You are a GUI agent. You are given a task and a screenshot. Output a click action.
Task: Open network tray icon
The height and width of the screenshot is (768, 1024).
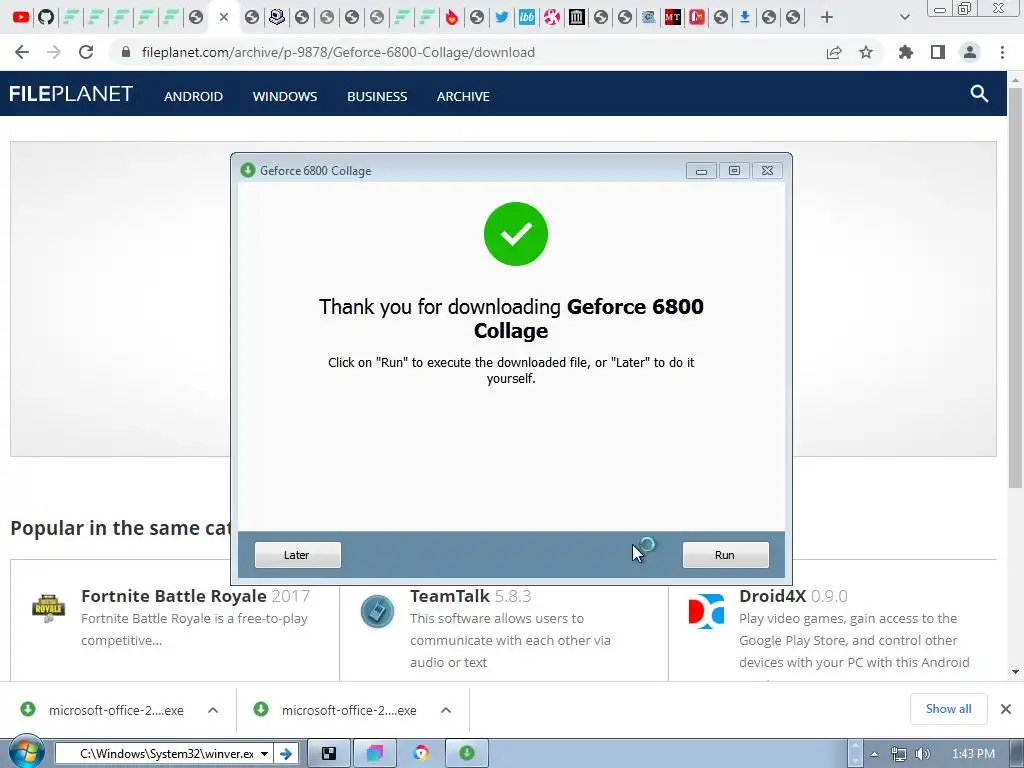[899, 754]
